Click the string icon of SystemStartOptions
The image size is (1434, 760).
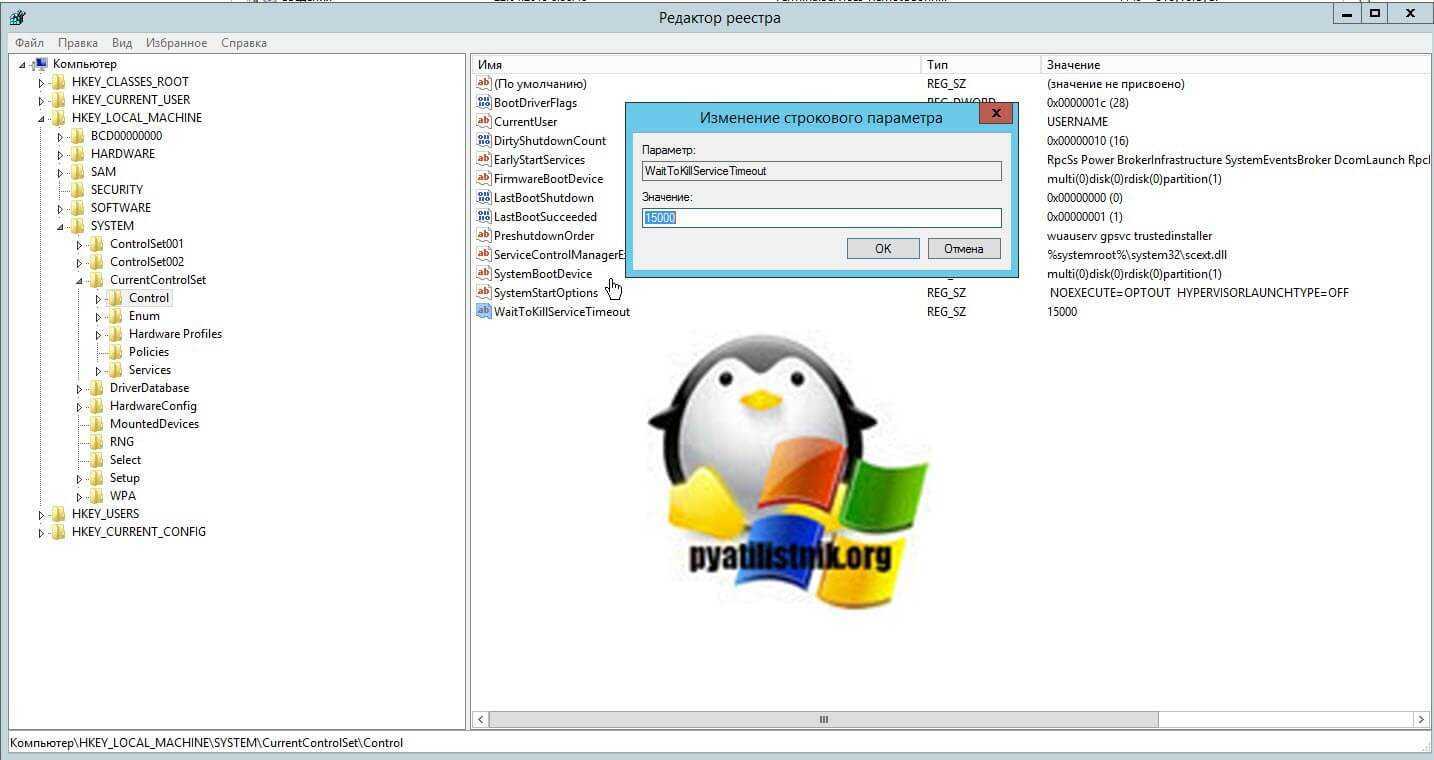click(484, 293)
